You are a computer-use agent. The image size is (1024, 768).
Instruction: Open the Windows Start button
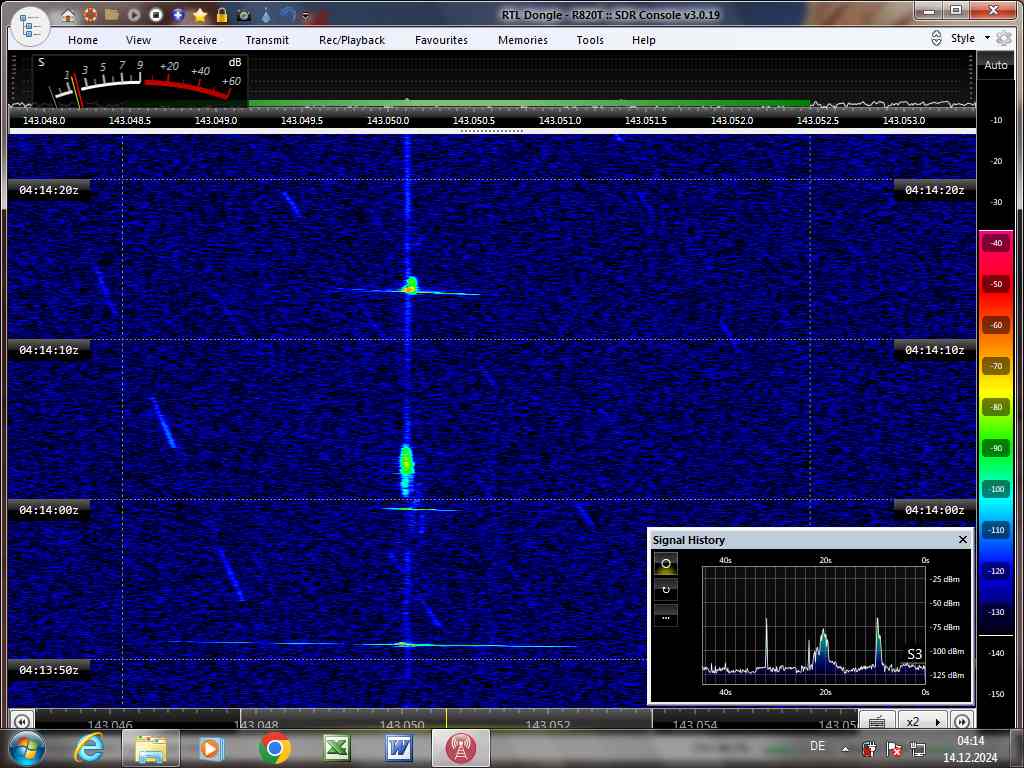pos(26,748)
